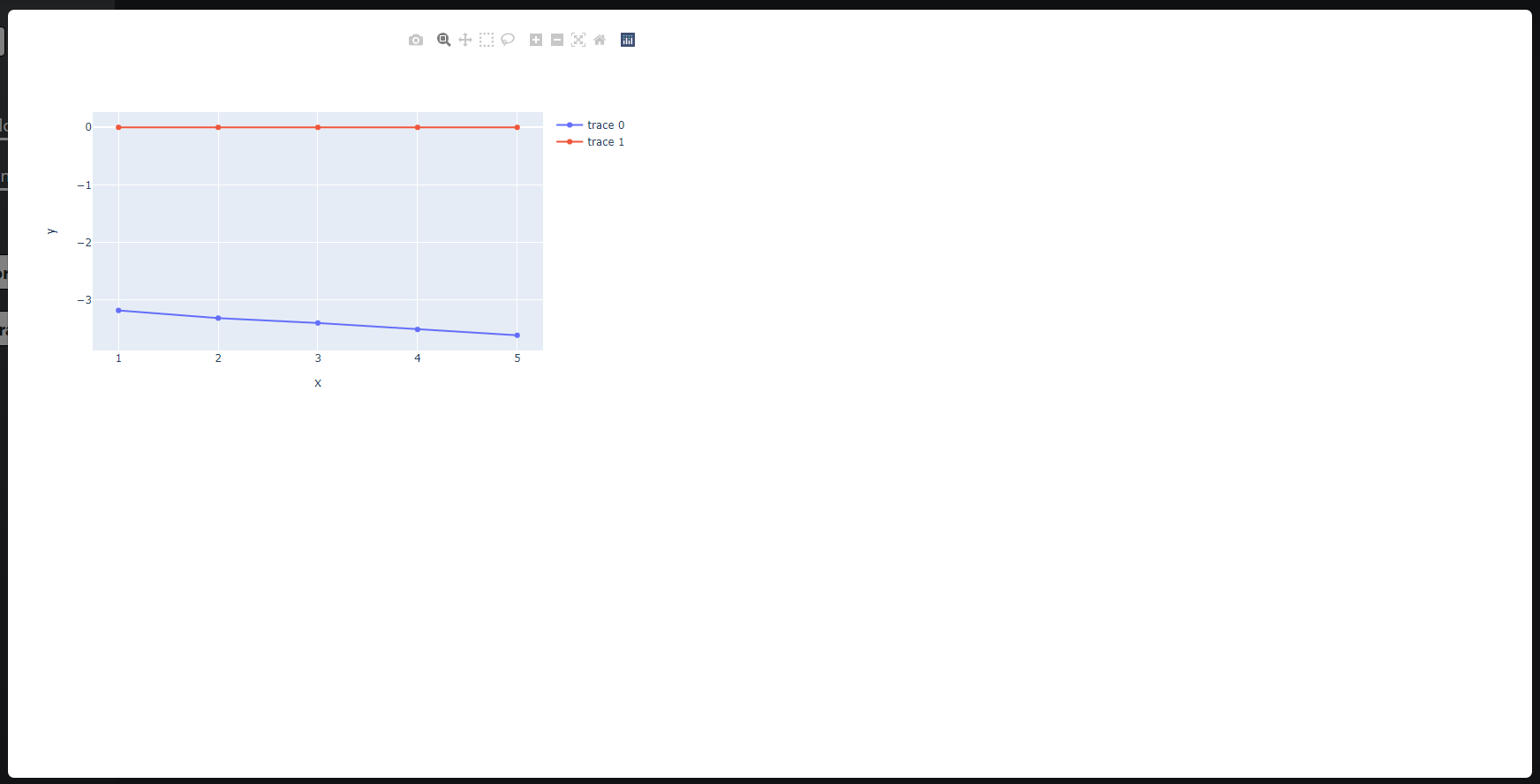Click the blue trace 0 point at x=5
The width and height of the screenshot is (1540, 784).
[x=517, y=335]
